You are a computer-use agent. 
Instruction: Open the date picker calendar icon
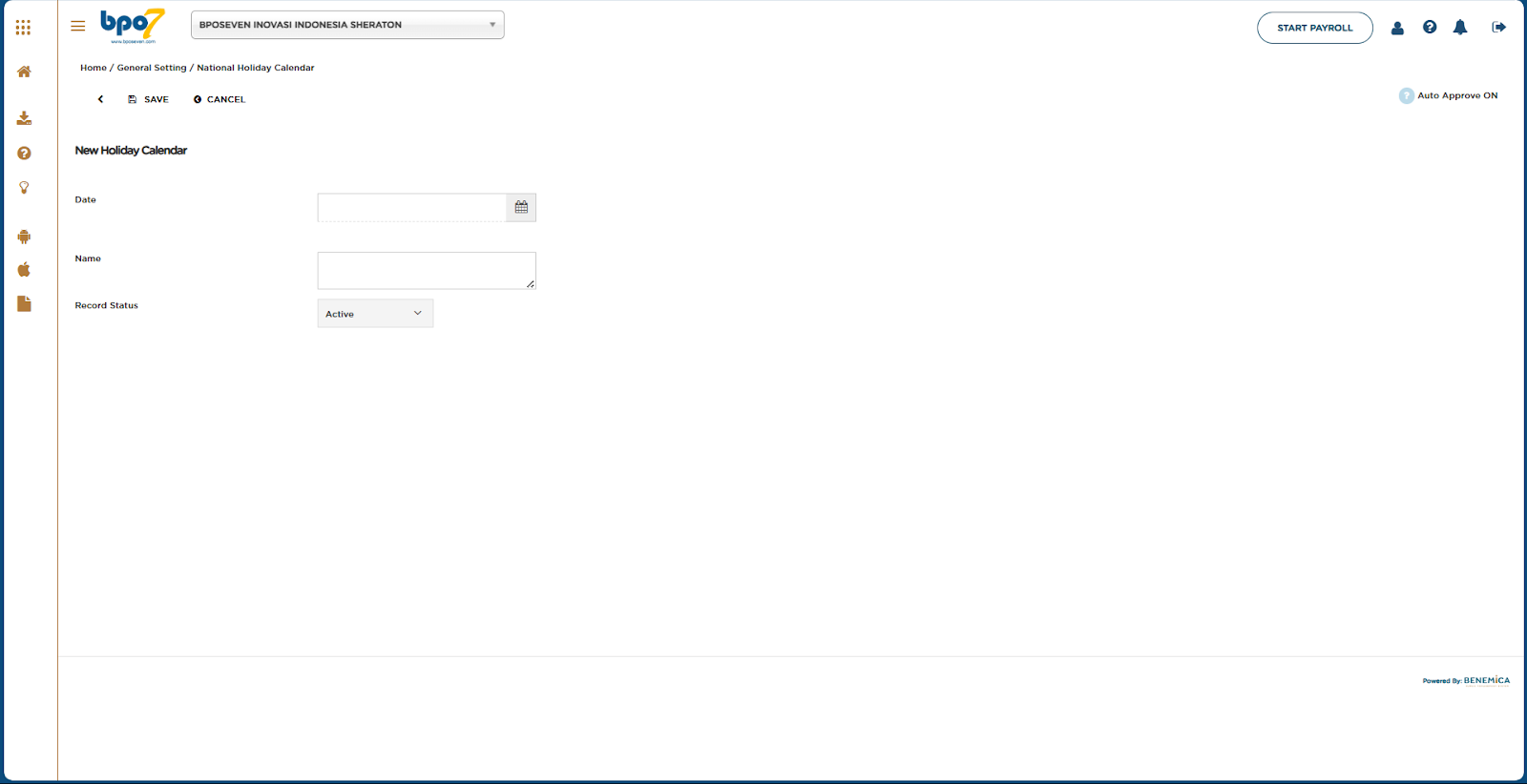(x=521, y=207)
